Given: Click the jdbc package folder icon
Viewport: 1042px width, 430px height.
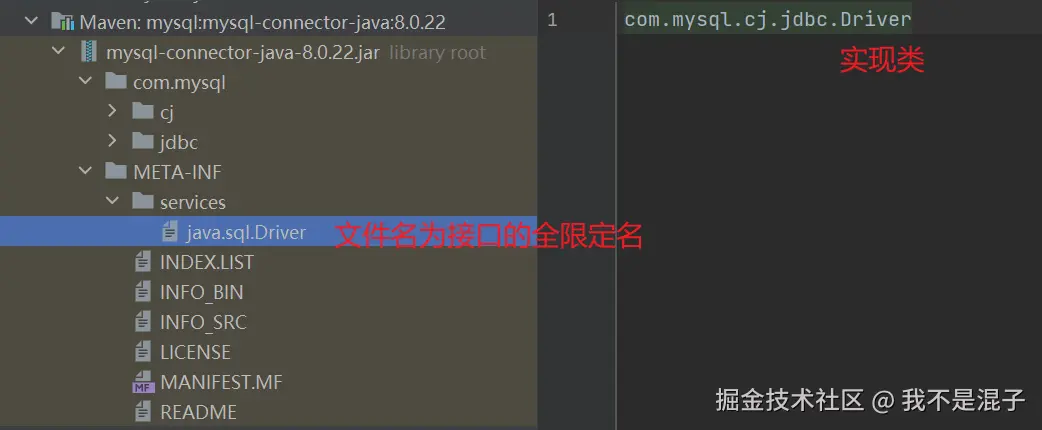Looking at the screenshot, I should click(142, 142).
